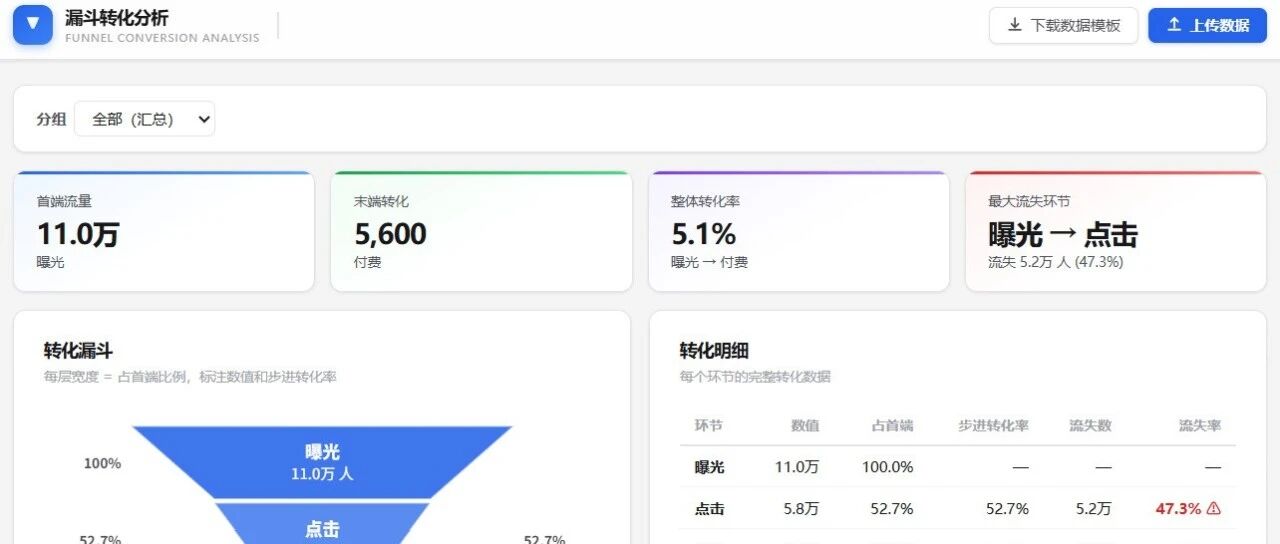This screenshot has height=544, width=1280.
Task: Click the 曝光 funnel segment 11.0万 人
Action: (322, 462)
